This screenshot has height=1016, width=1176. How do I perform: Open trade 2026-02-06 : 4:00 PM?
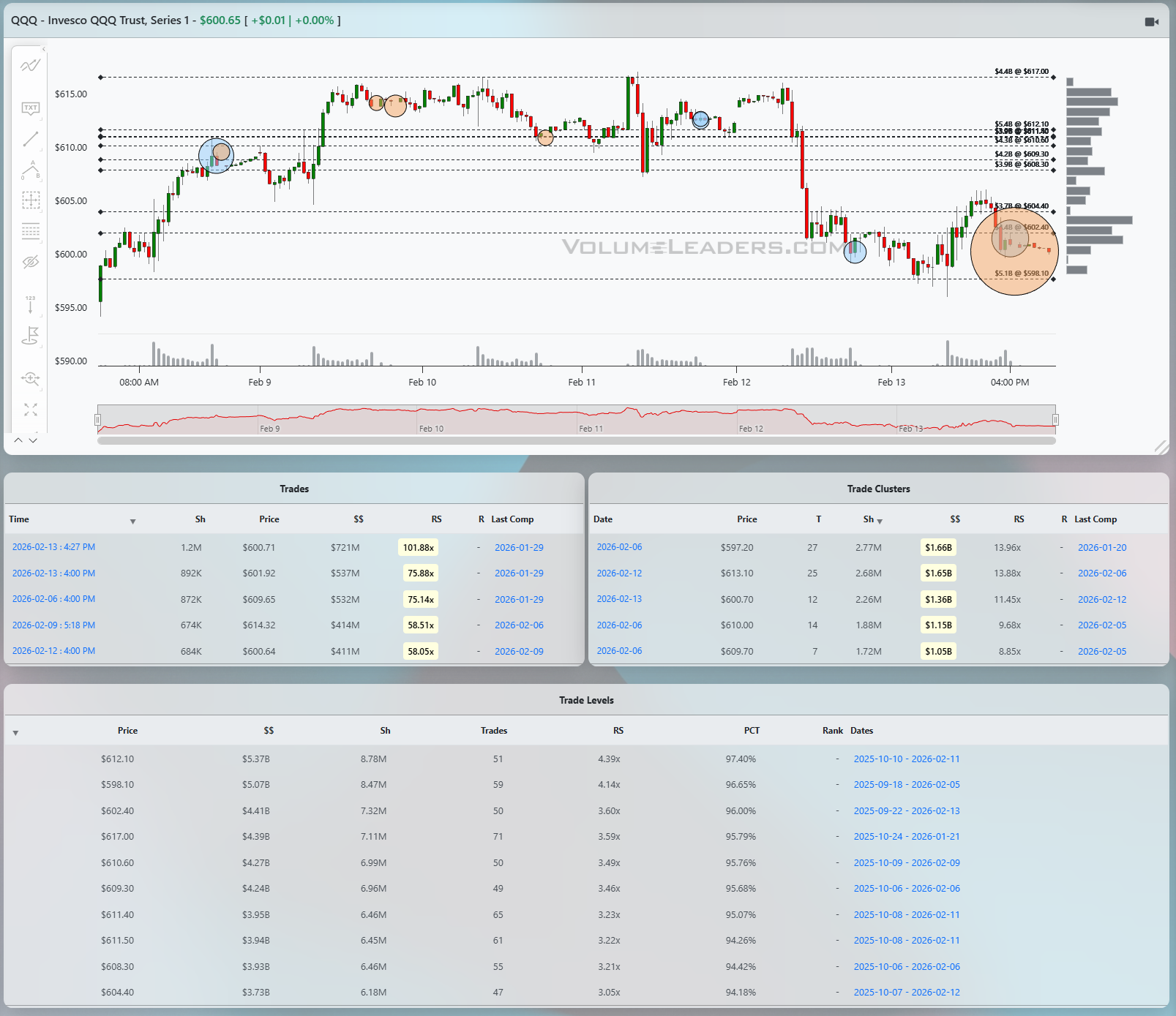(x=53, y=599)
